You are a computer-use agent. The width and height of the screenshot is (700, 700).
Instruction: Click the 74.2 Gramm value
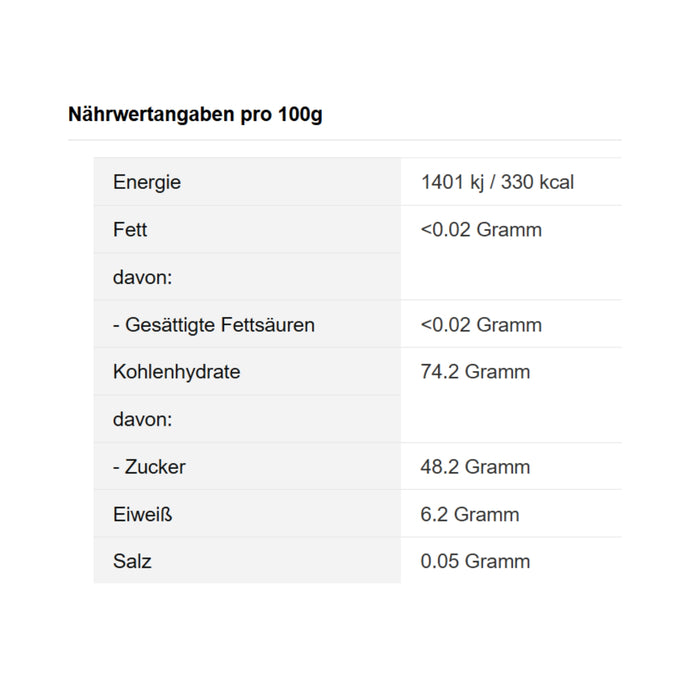[x=475, y=372]
